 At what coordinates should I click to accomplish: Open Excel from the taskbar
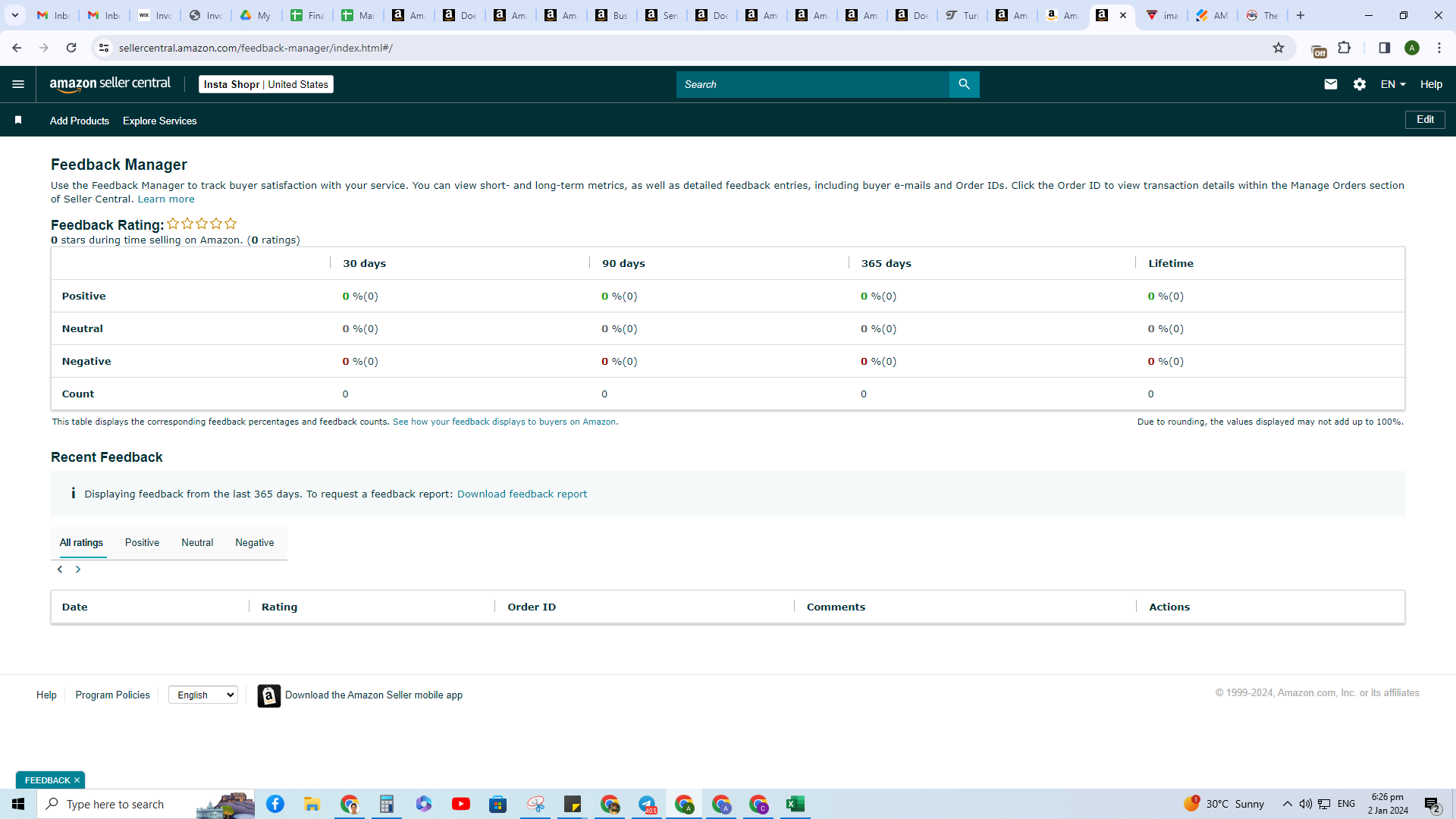click(795, 804)
